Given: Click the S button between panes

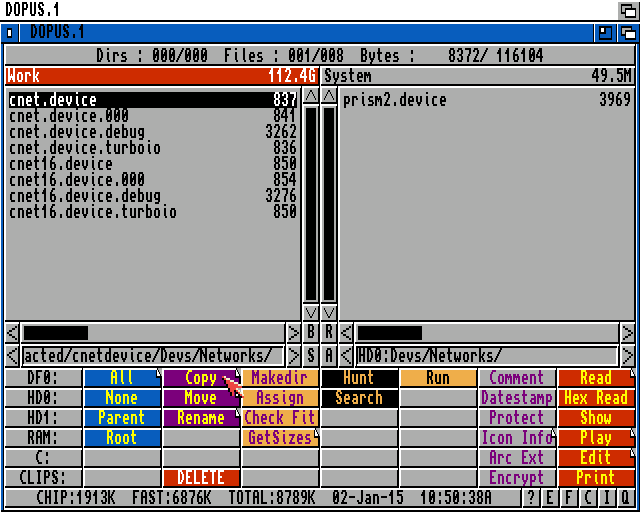Looking at the screenshot, I should [311, 356].
